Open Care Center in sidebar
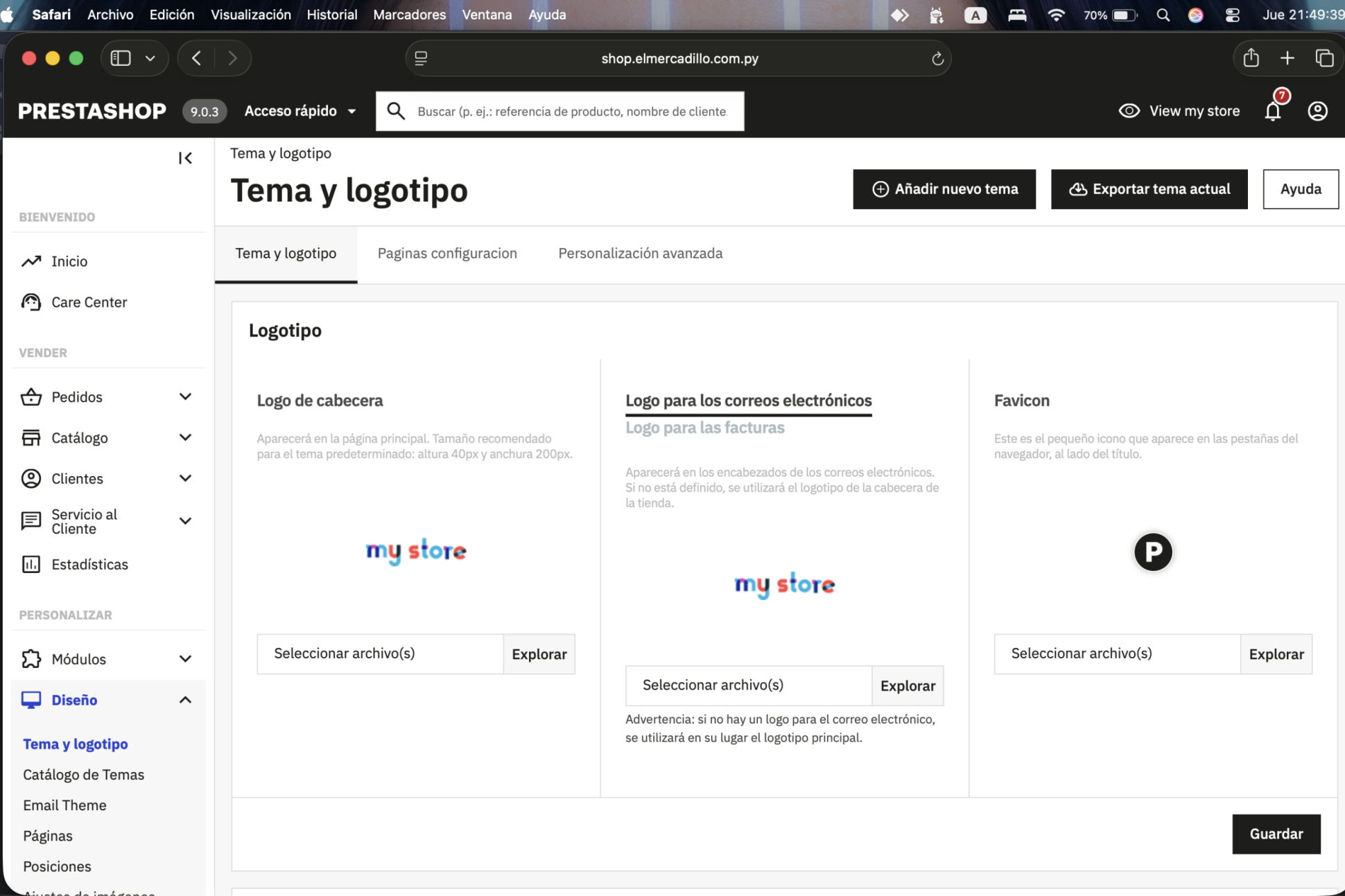 (x=89, y=302)
